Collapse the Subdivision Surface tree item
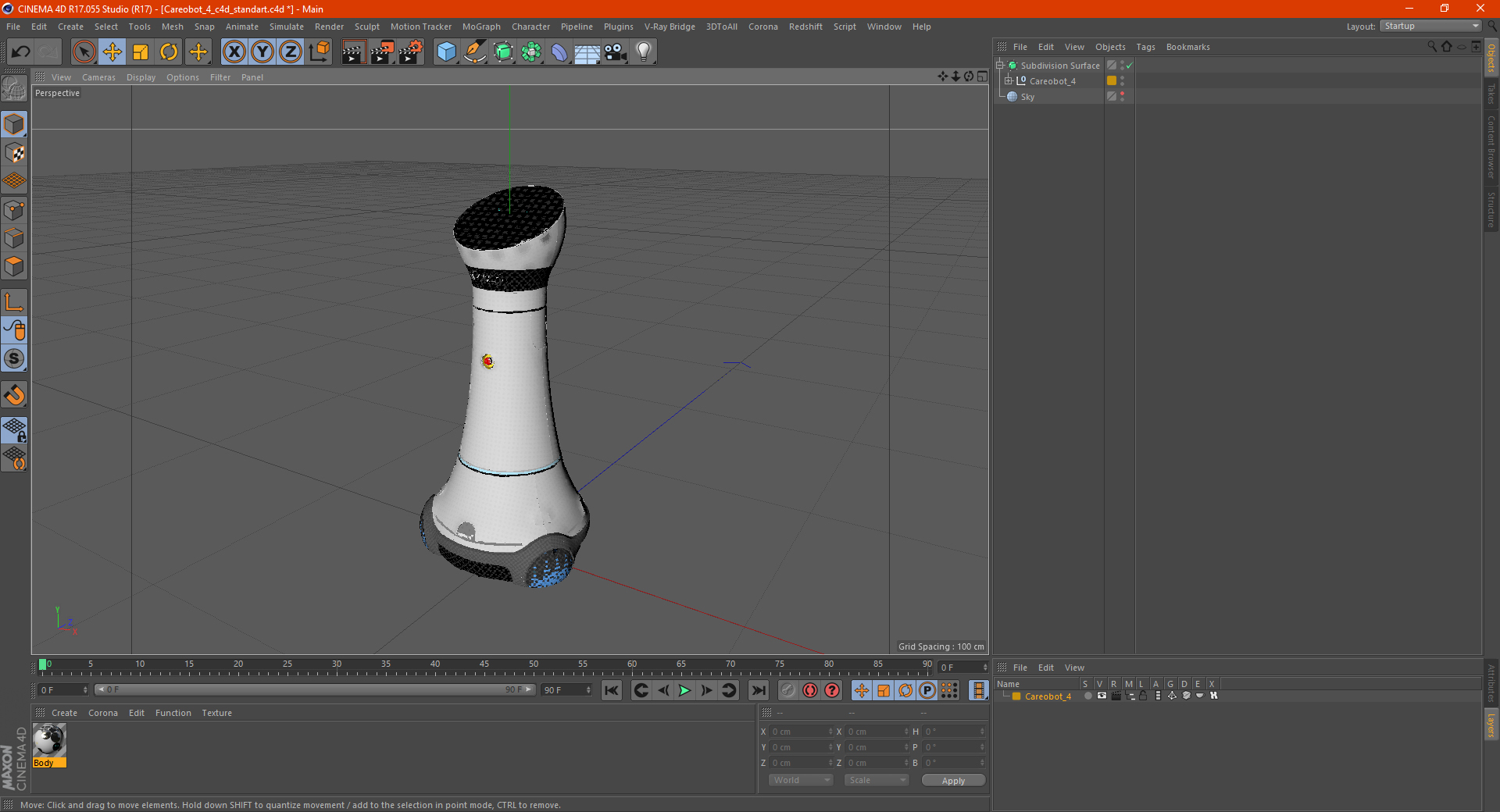 click(999, 66)
